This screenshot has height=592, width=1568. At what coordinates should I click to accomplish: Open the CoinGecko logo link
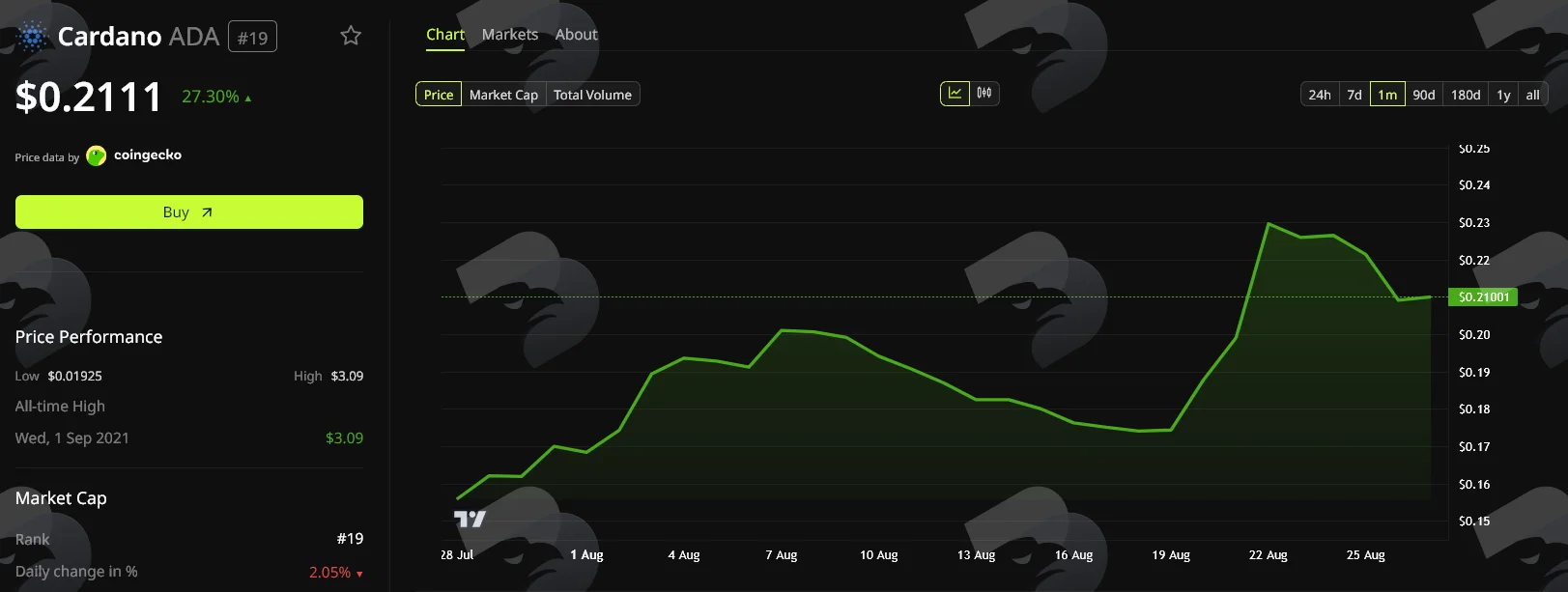134,155
